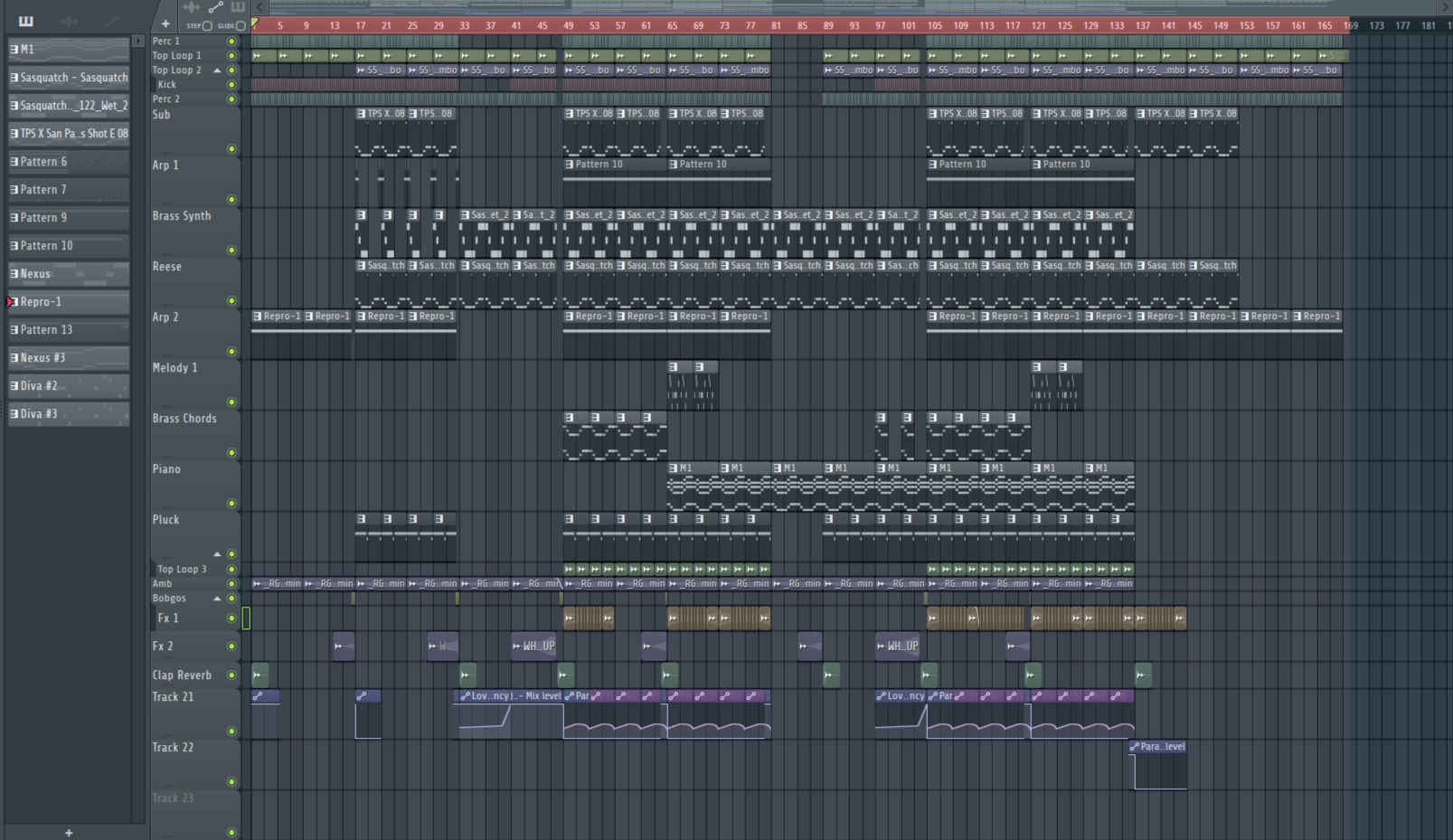Mute the Sub track
This screenshot has width=1453, height=840.
pyautogui.click(x=231, y=148)
